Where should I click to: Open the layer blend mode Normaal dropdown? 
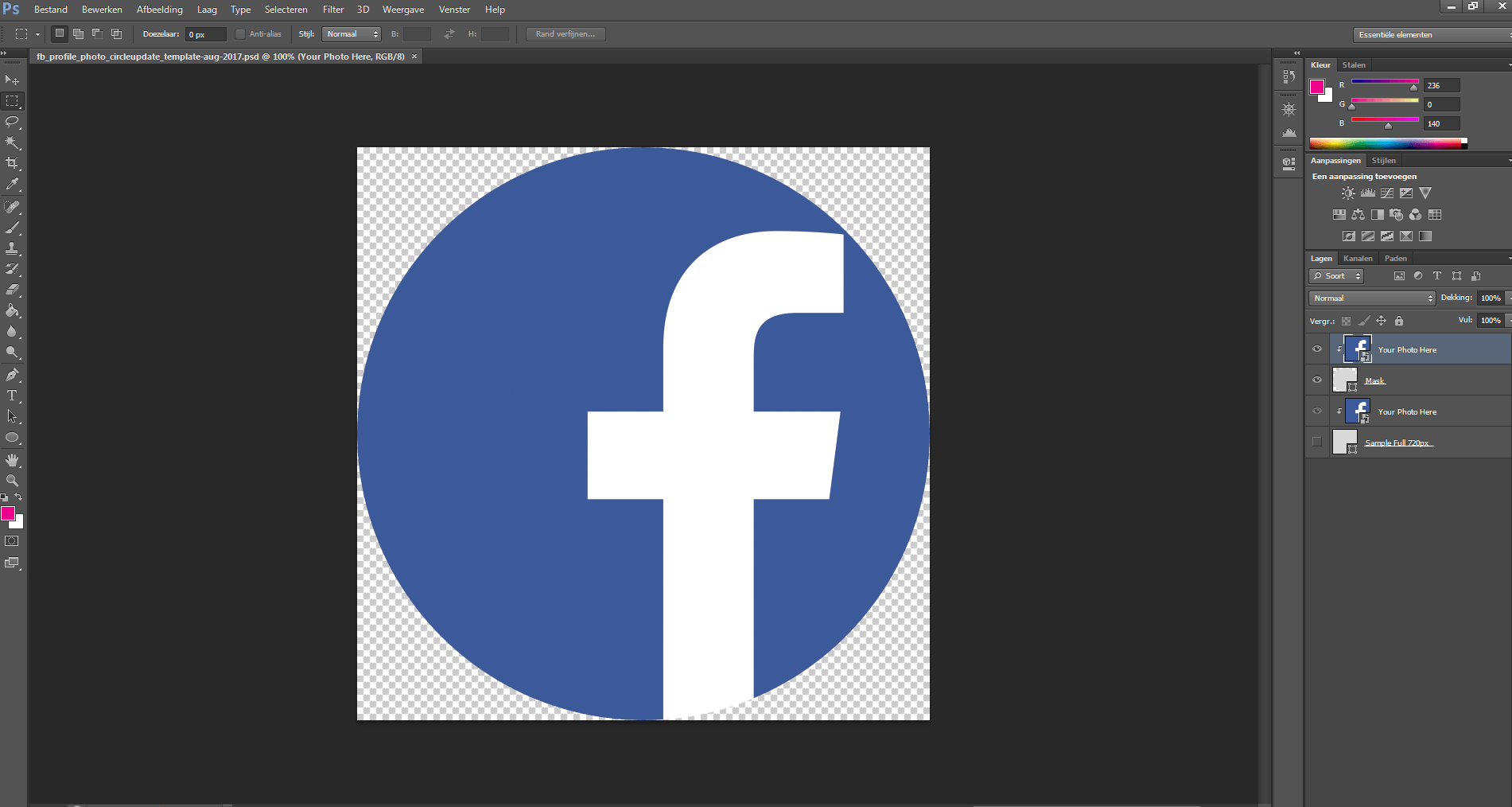coord(1372,298)
